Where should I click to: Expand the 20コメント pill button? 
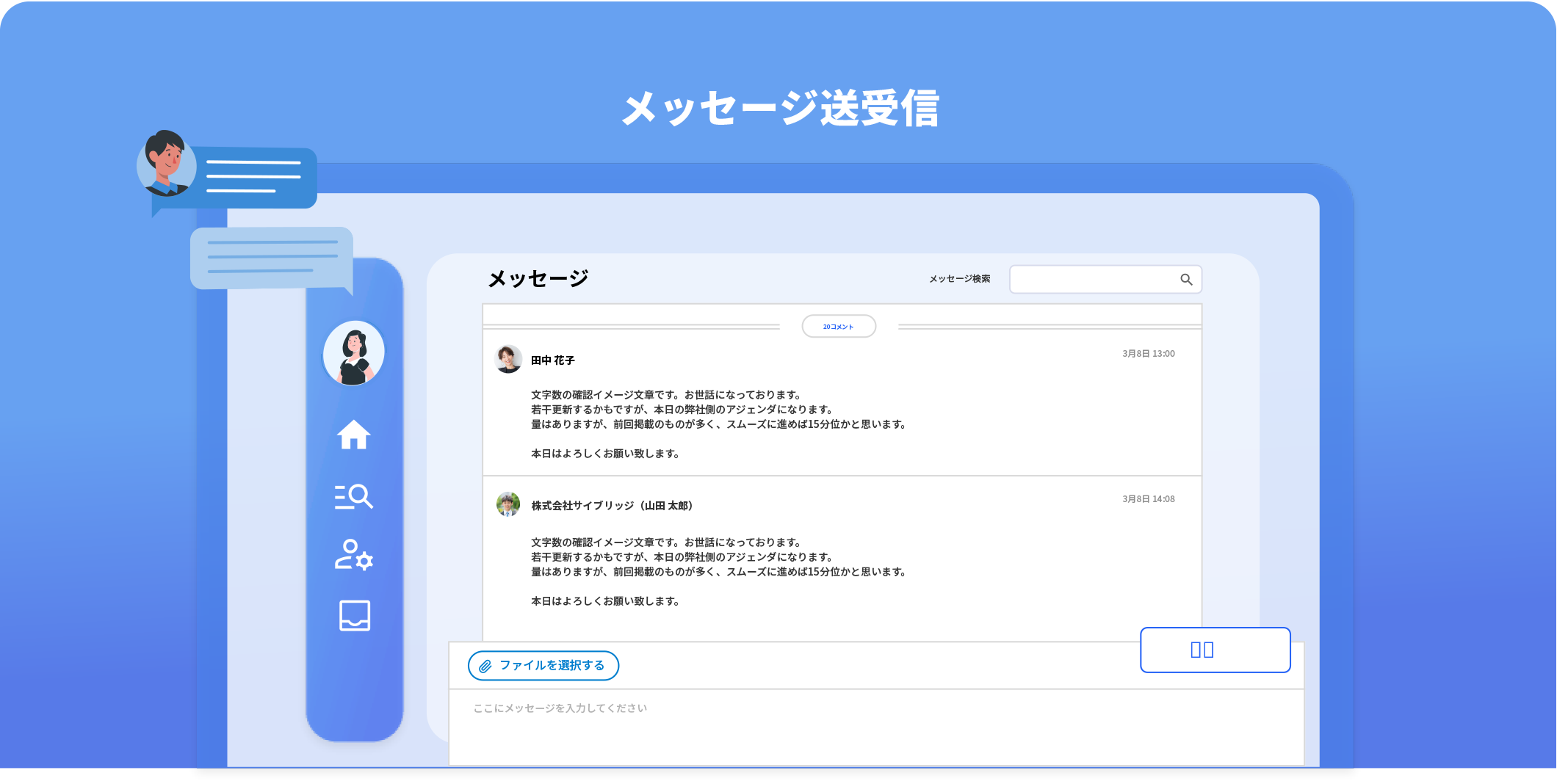(x=839, y=327)
